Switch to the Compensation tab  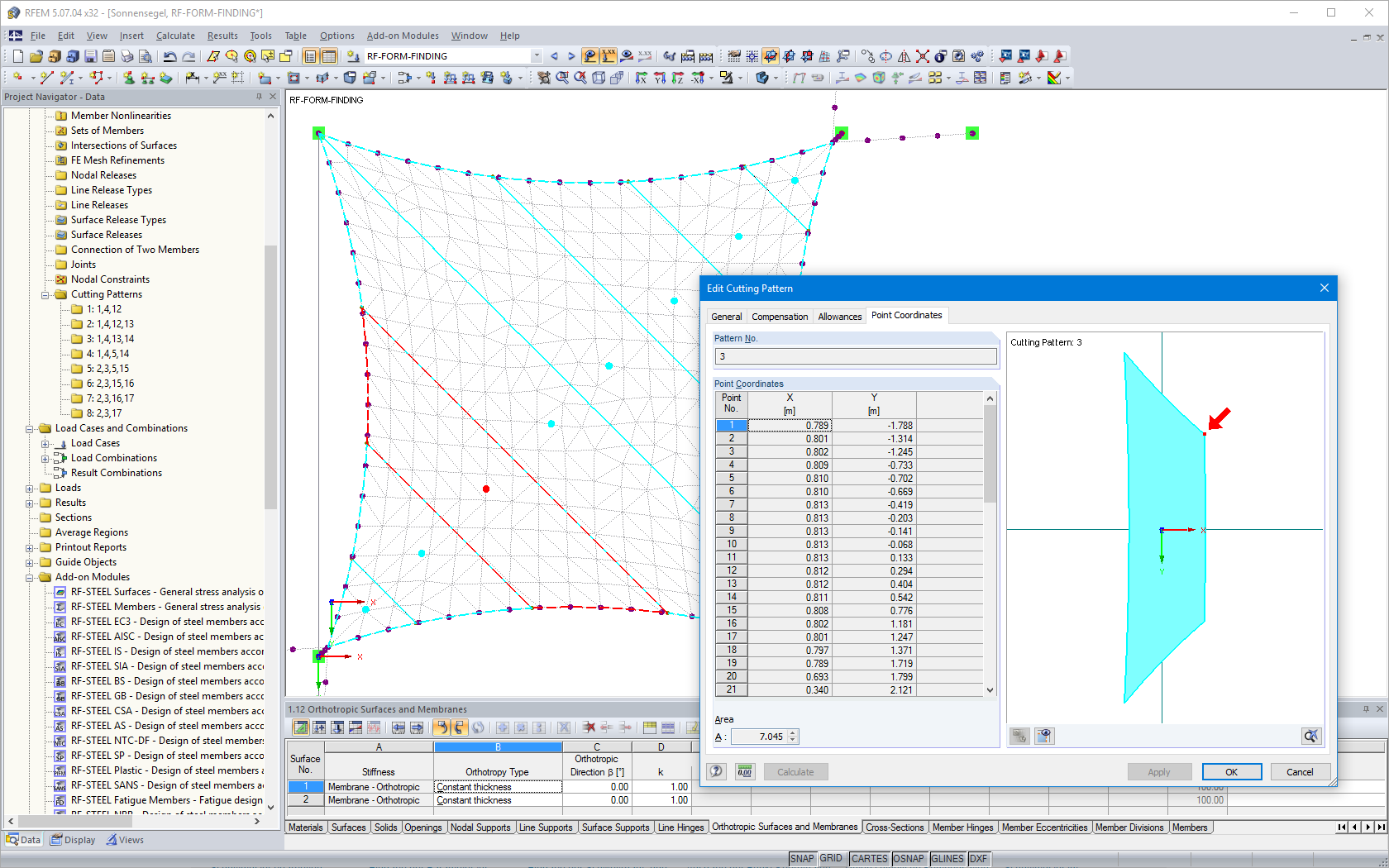click(779, 316)
